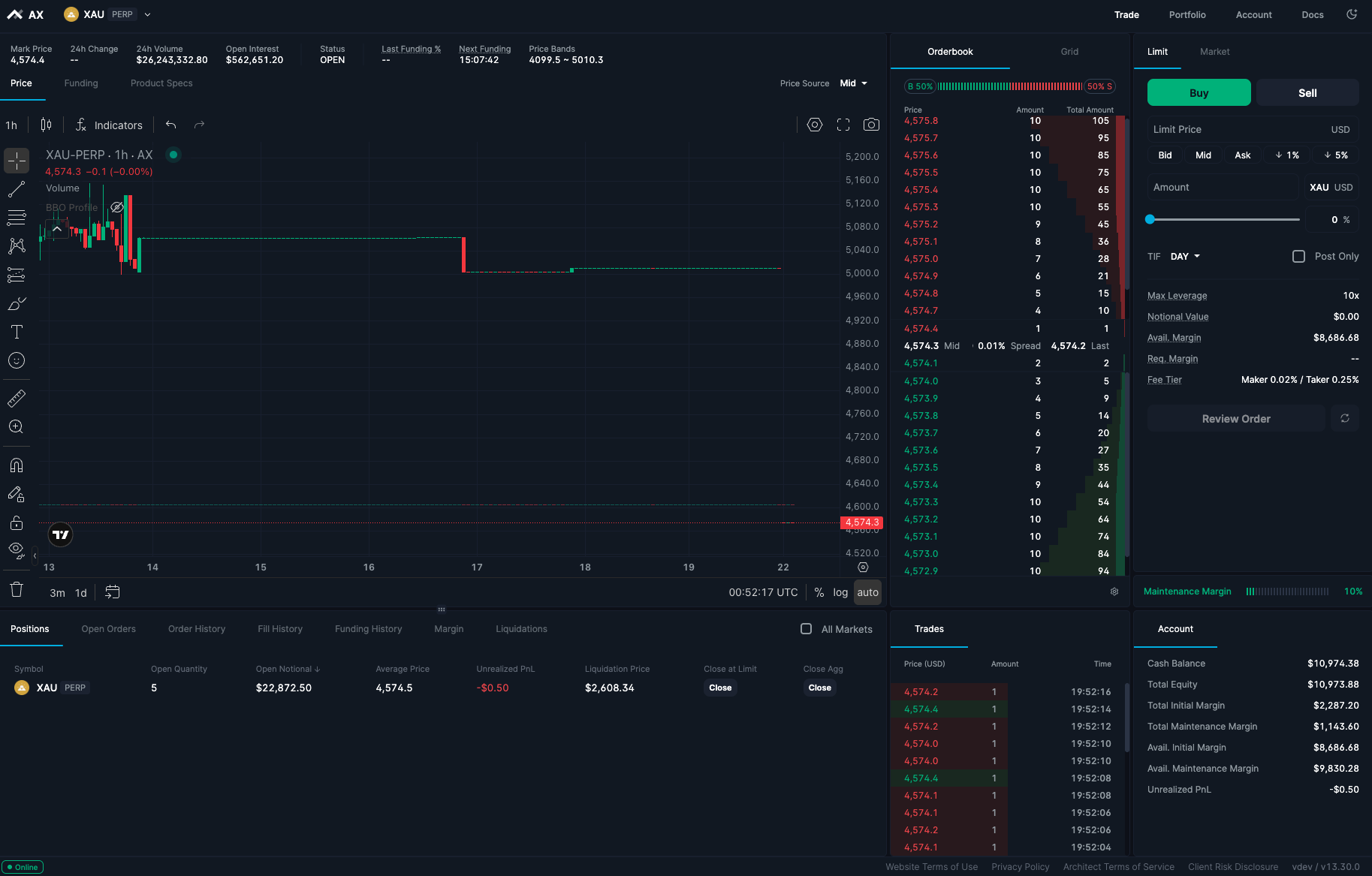The width and height of the screenshot is (1372, 876).
Task: Open price scale settings gear
Action: point(863,567)
